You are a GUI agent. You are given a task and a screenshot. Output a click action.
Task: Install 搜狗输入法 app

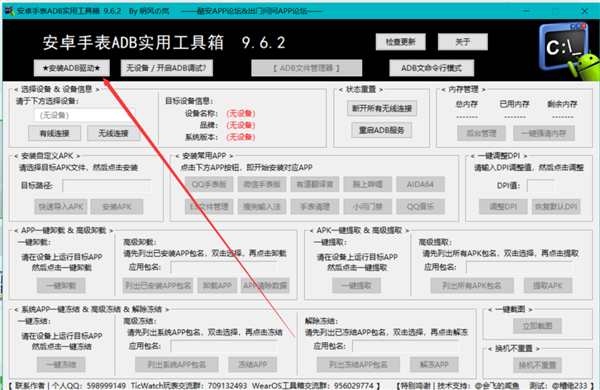click(x=262, y=207)
